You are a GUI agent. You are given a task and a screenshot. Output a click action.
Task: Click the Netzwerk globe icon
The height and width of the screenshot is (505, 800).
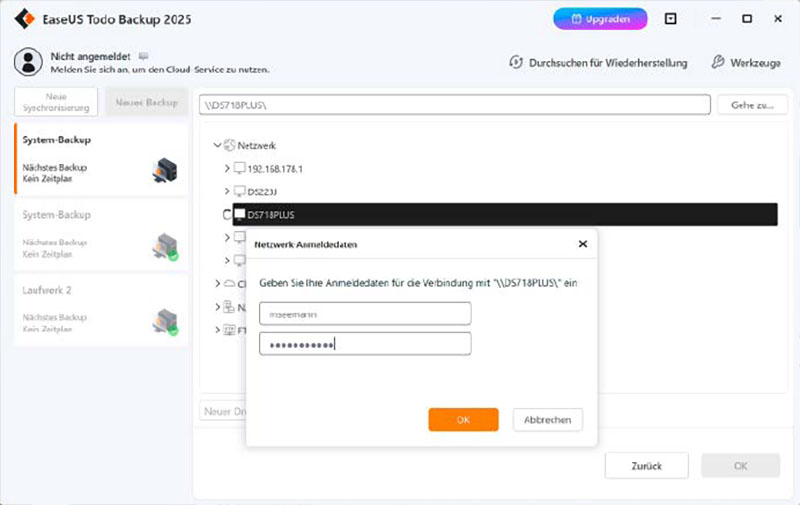pyautogui.click(x=230, y=145)
